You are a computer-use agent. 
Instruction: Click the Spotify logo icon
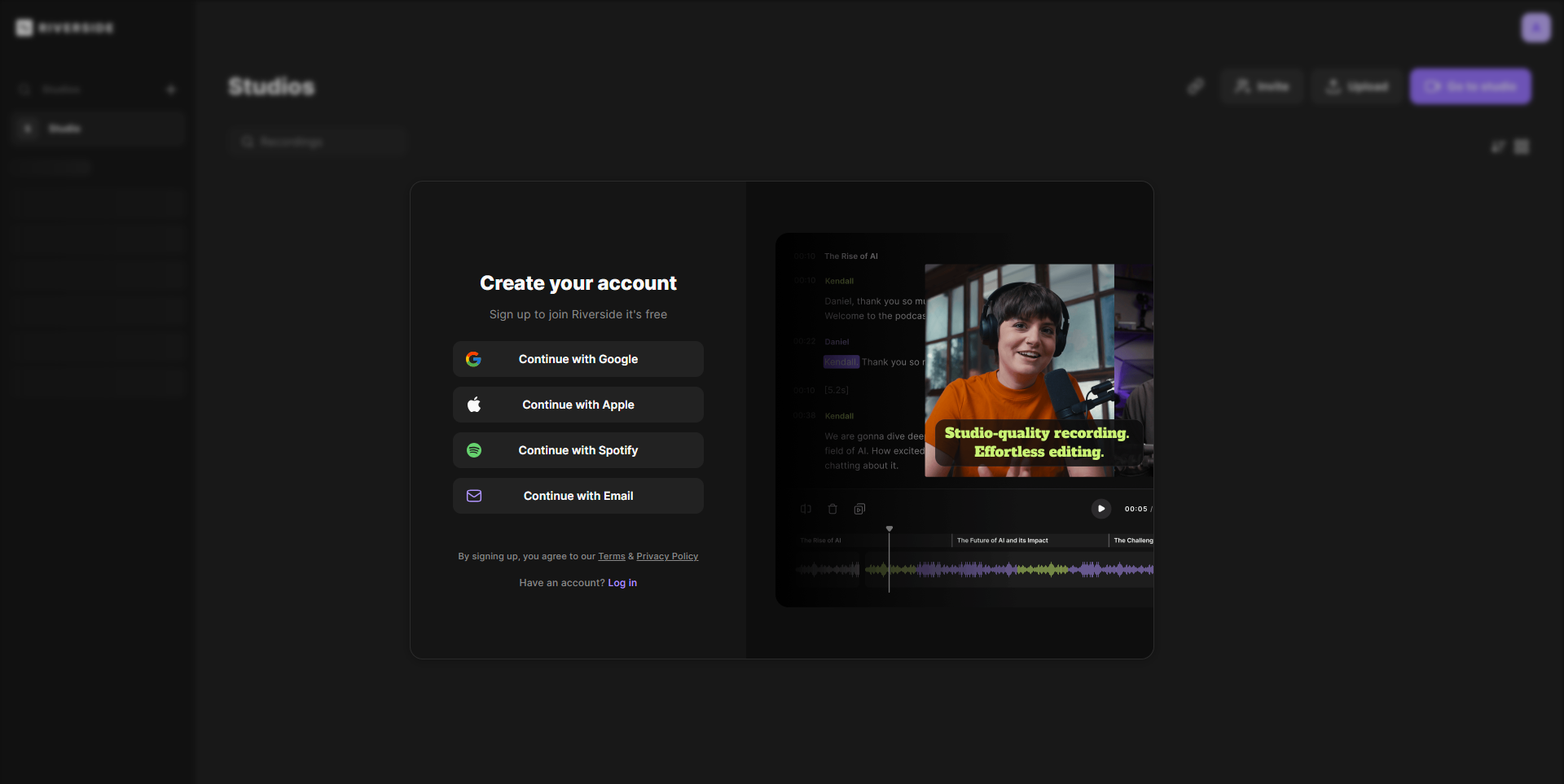pos(474,450)
